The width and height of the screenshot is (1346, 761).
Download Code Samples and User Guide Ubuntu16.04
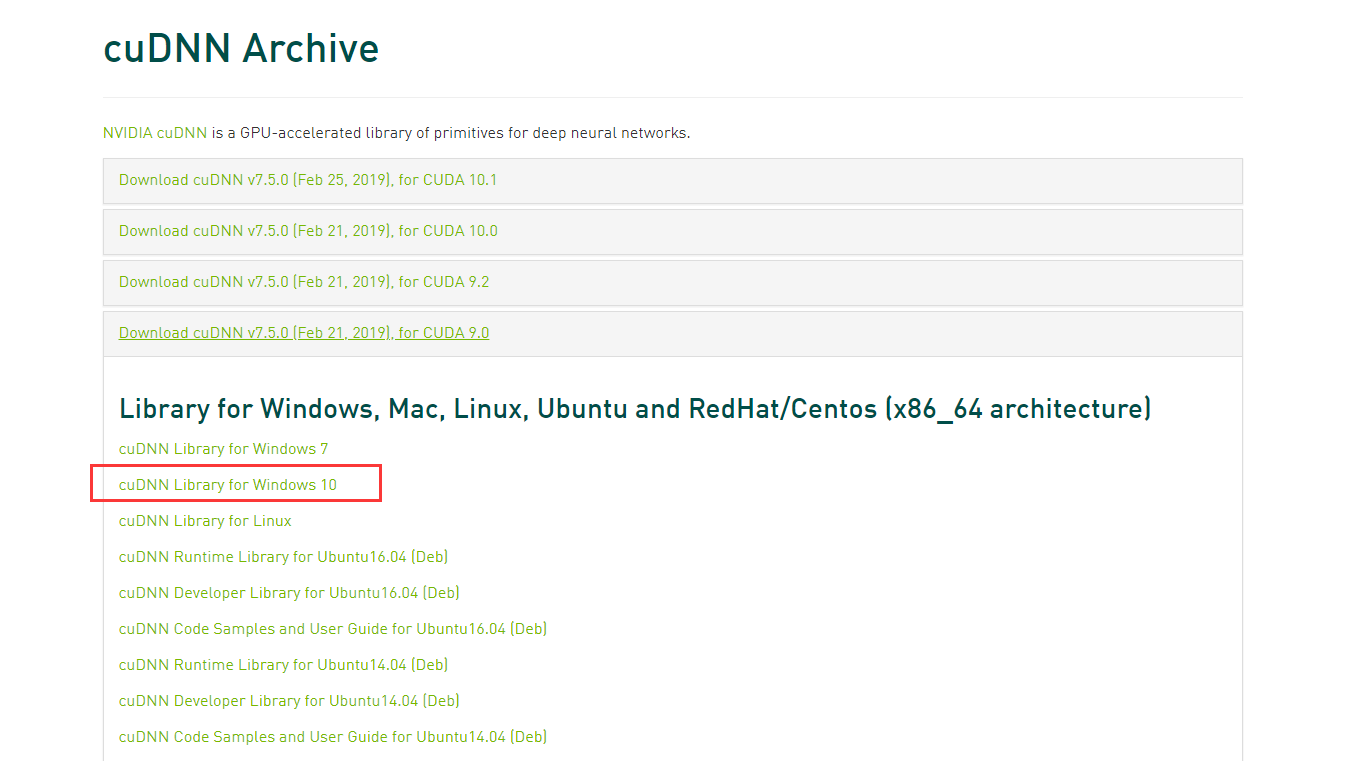(x=333, y=629)
